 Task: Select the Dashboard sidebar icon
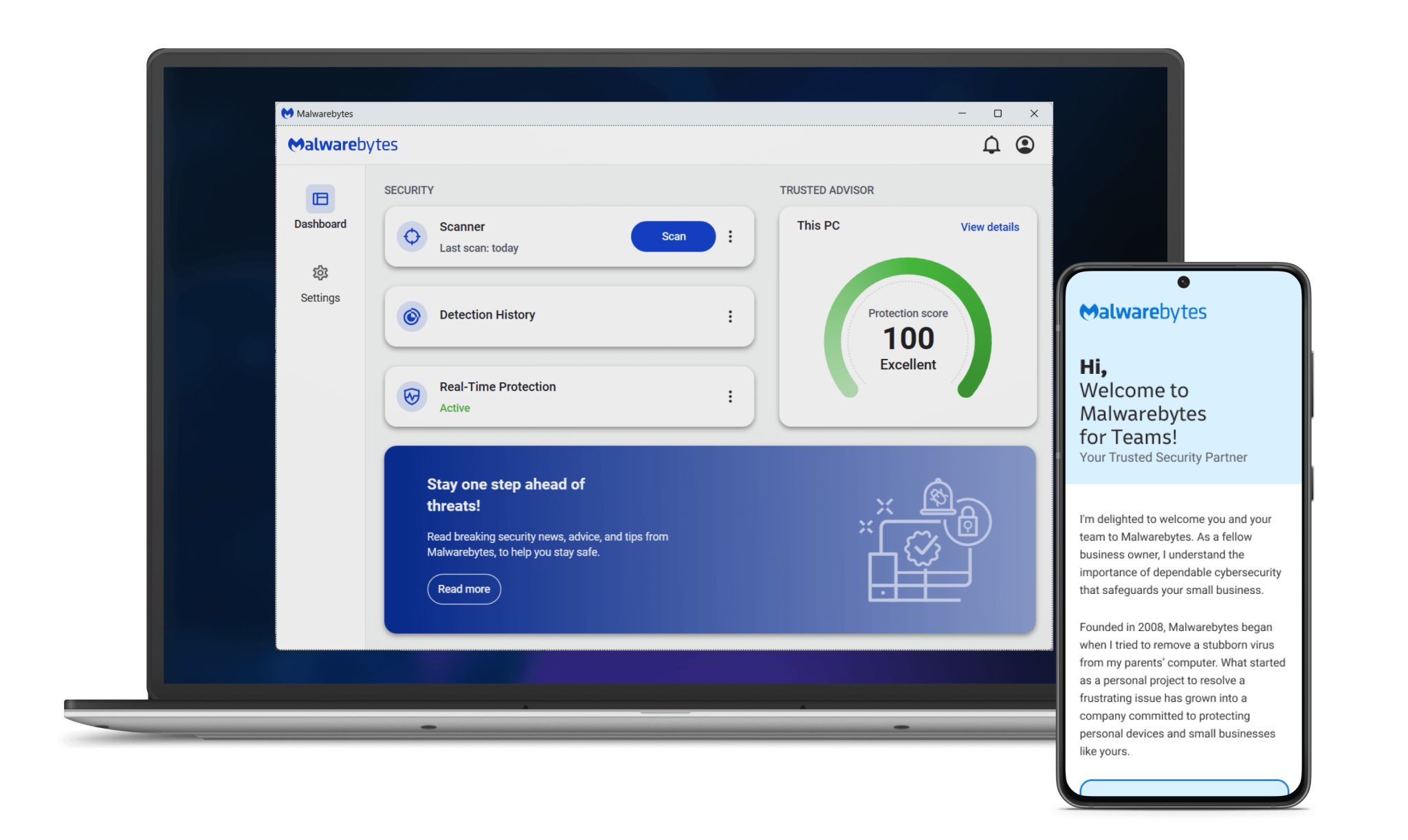(x=320, y=199)
